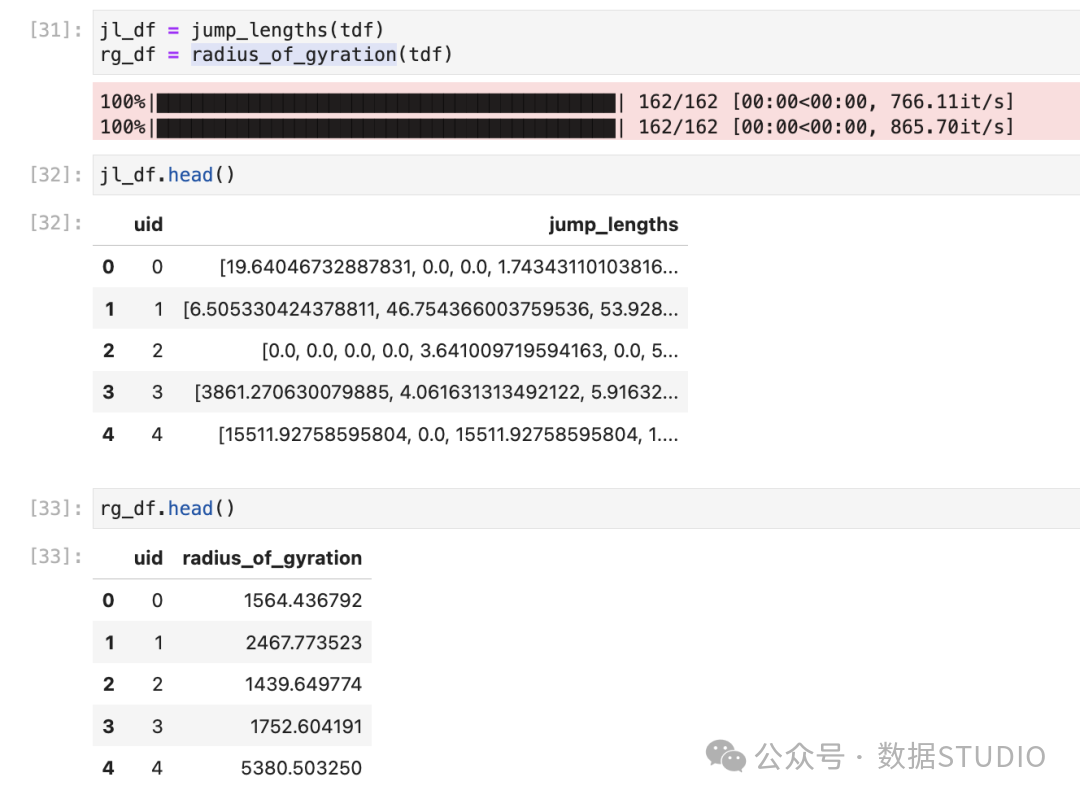
Task: Click the jump_lengths column header
Action: pos(613,225)
